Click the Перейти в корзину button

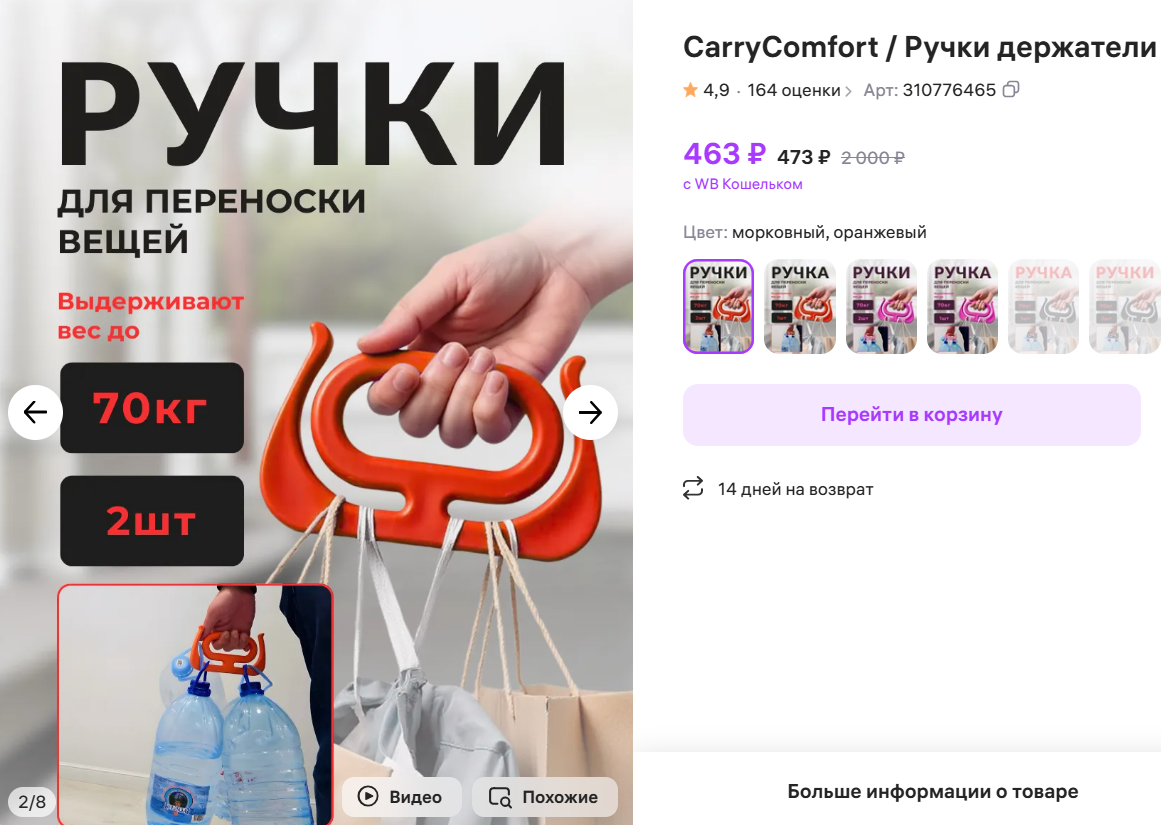911,415
